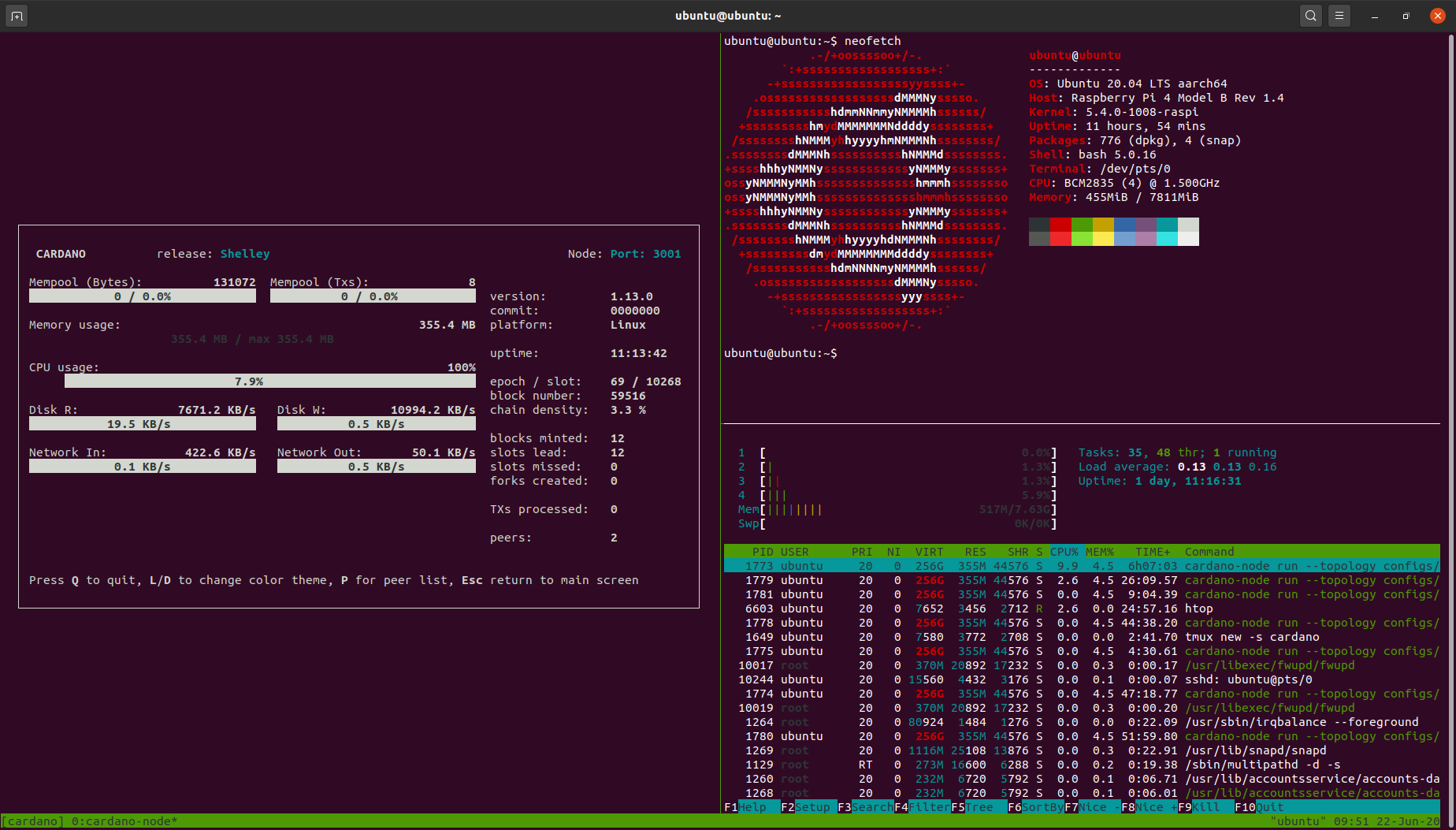Image resolution: width=1456 pixels, height=830 pixels.
Task: Minimize the terminal window
Action: tap(1375, 16)
